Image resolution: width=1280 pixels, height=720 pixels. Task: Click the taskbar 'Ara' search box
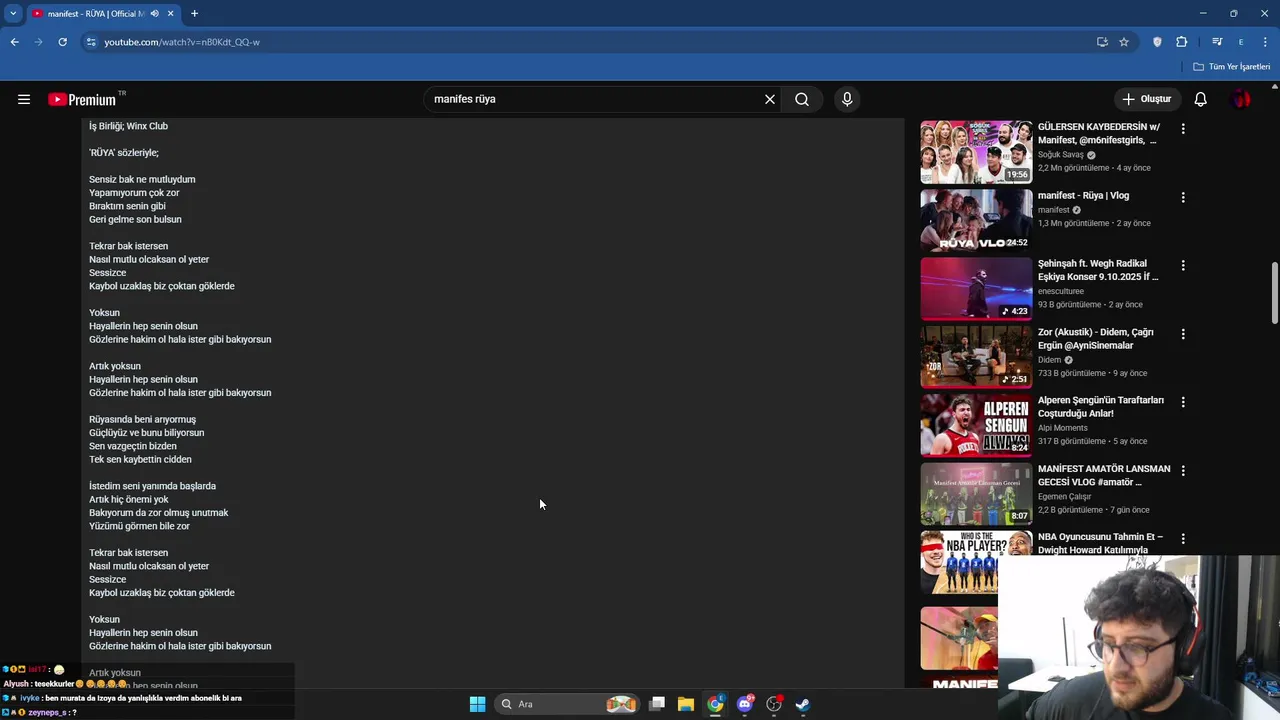pyautogui.click(x=567, y=704)
